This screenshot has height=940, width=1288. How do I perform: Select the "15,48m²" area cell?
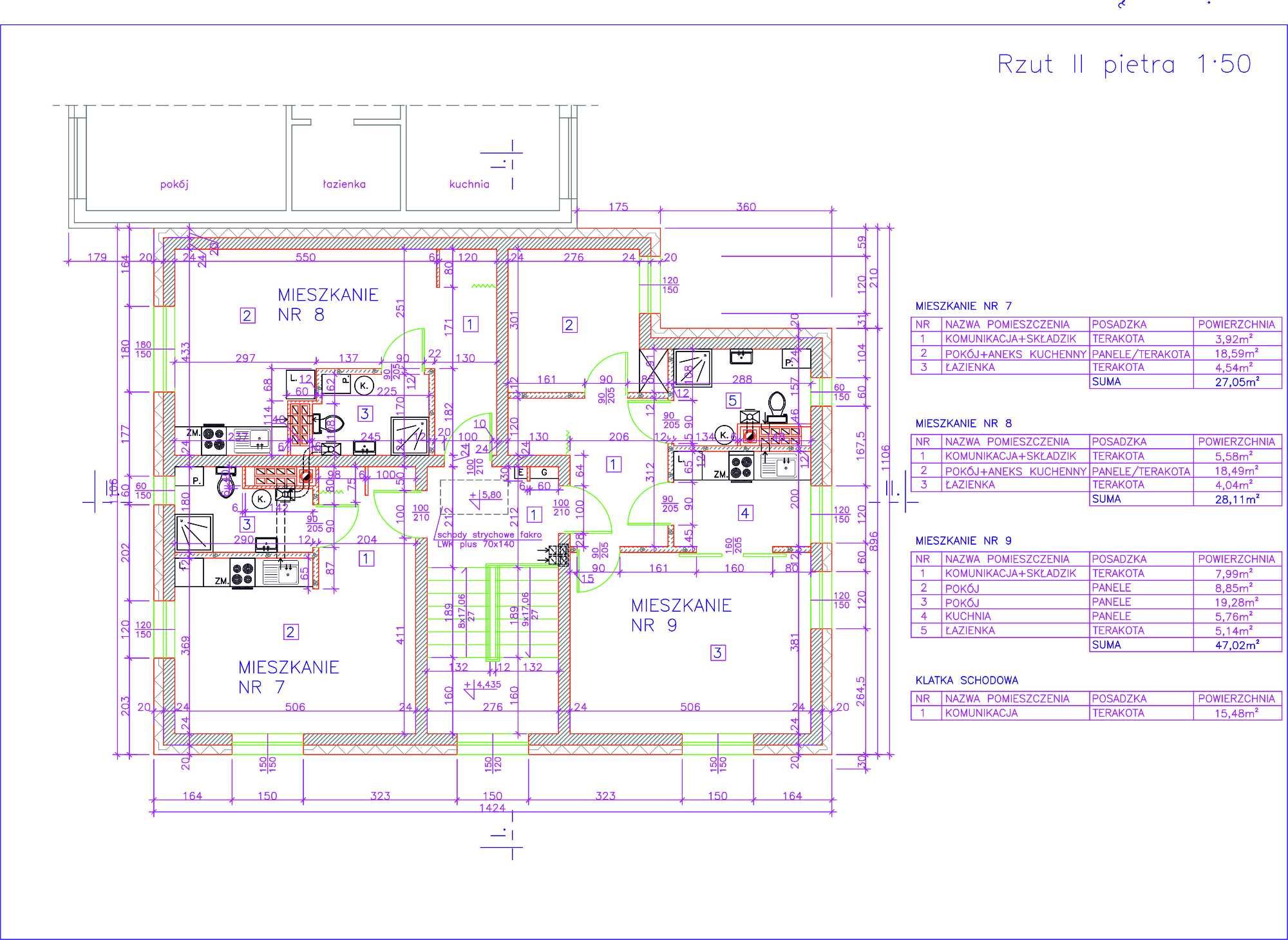click(1236, 713)
